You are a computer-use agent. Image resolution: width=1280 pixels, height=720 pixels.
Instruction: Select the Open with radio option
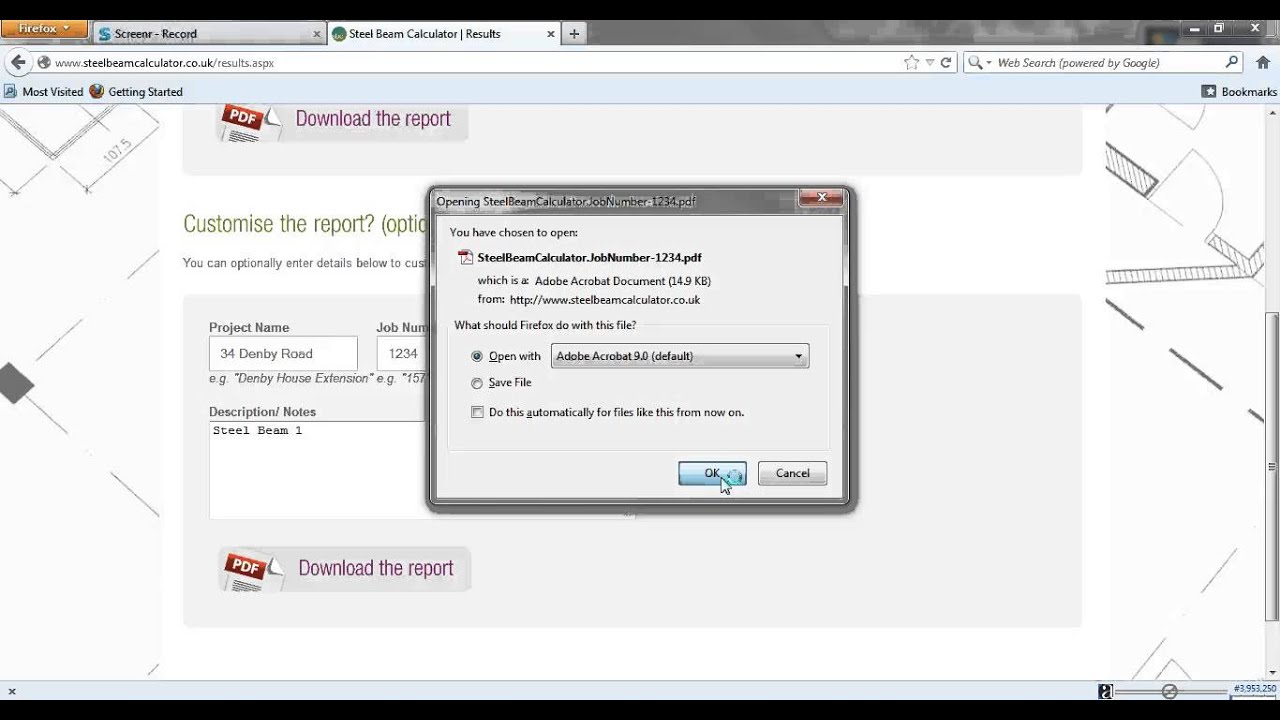click(x=477, y=356)
